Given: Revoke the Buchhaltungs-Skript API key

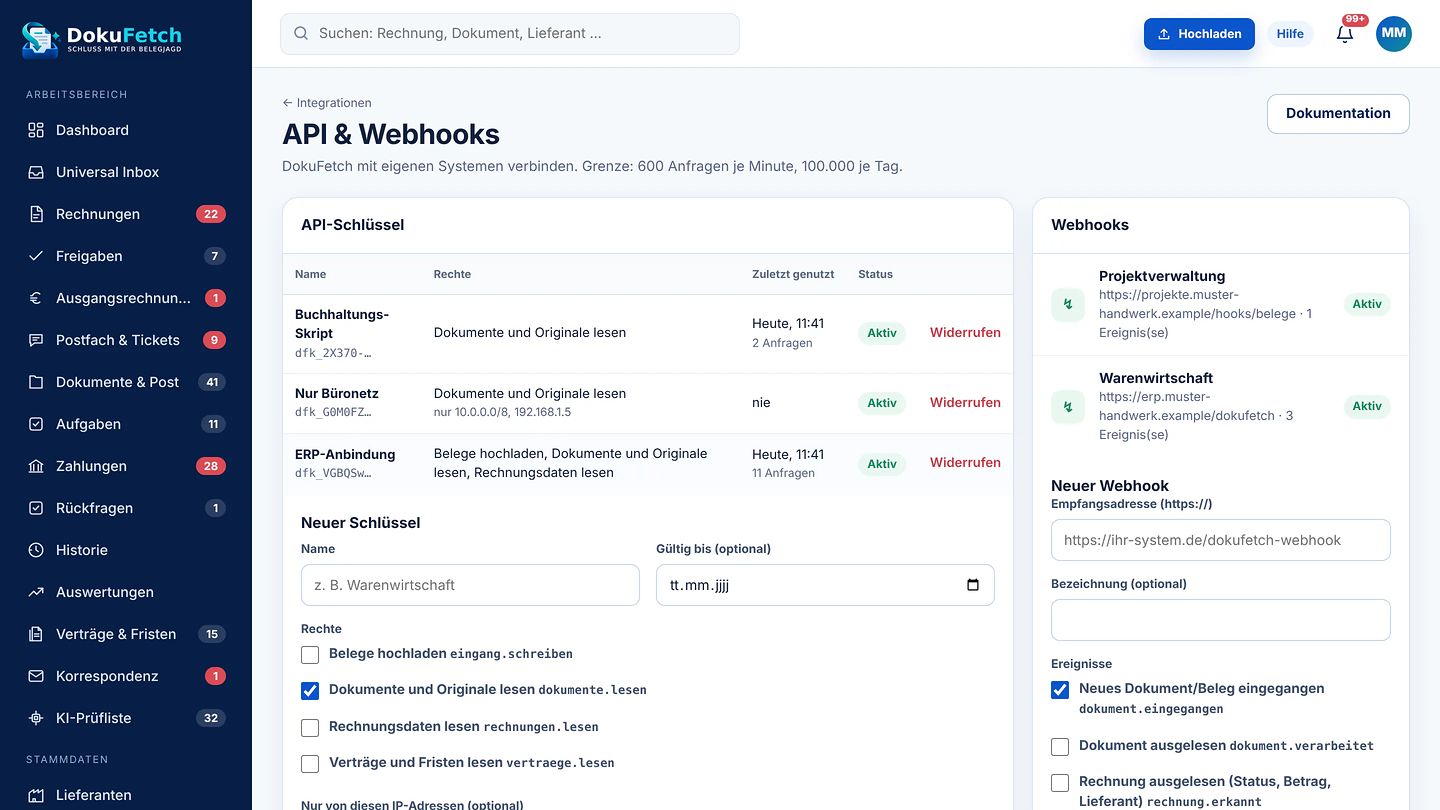Looking at the screenshot, I should [x=965, y=333].
